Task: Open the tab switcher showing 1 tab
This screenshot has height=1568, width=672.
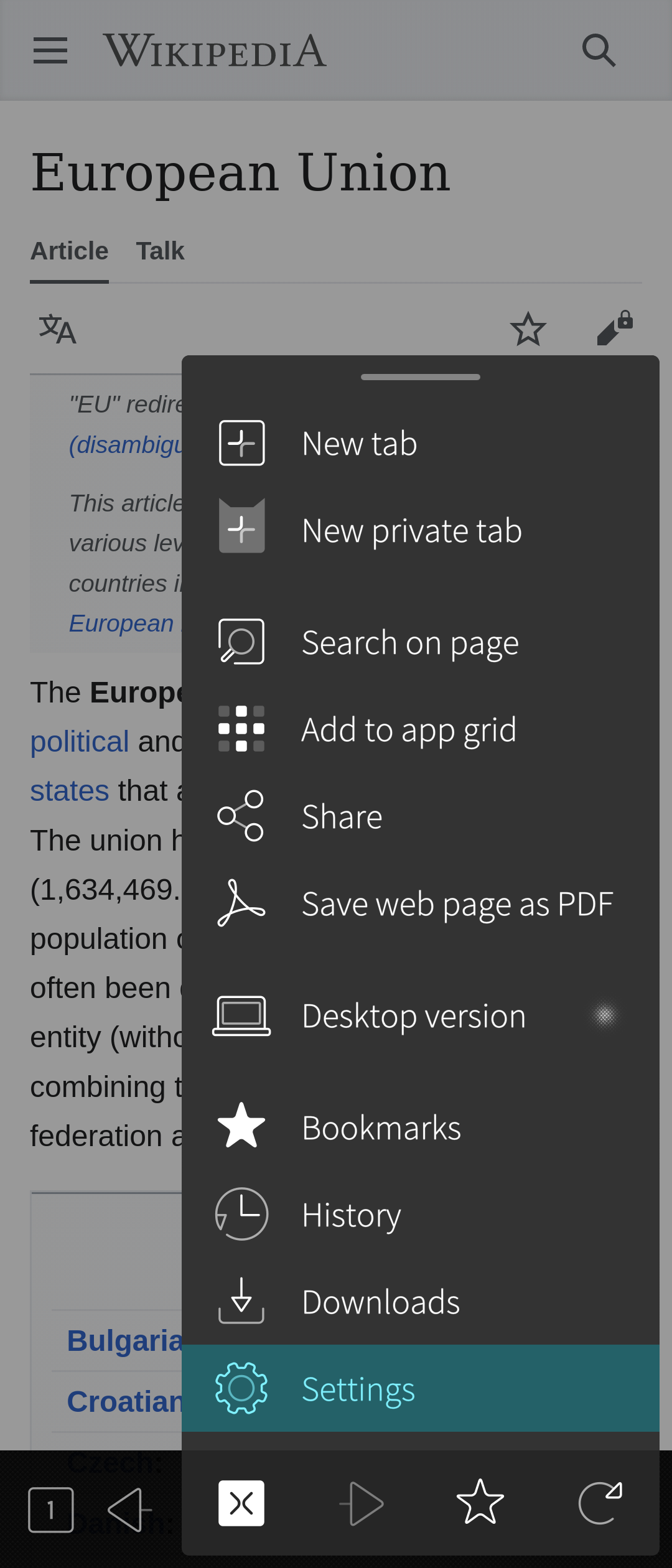Action: (x=51, y=1510)
